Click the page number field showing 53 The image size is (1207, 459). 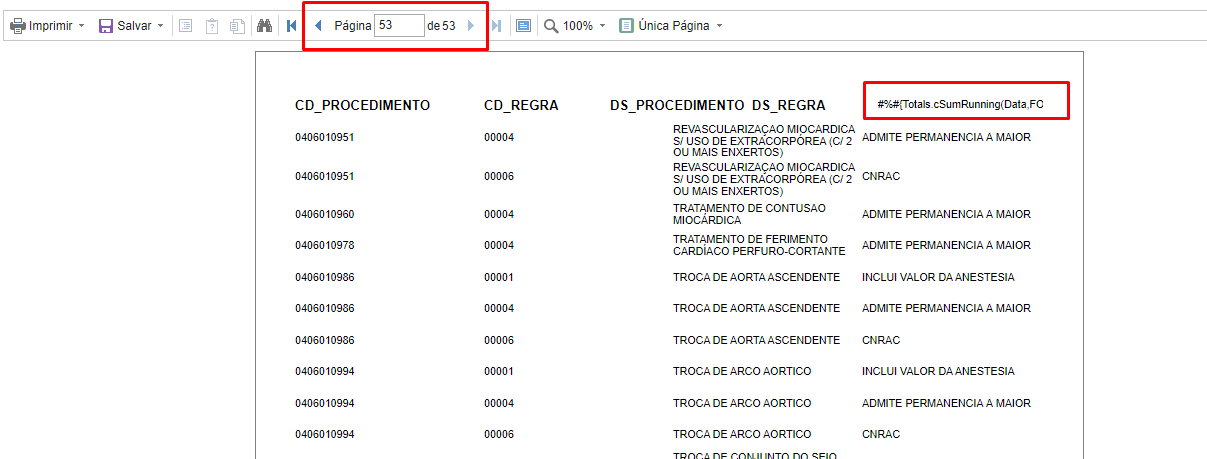pyautogui.click(x=399, y=26)
